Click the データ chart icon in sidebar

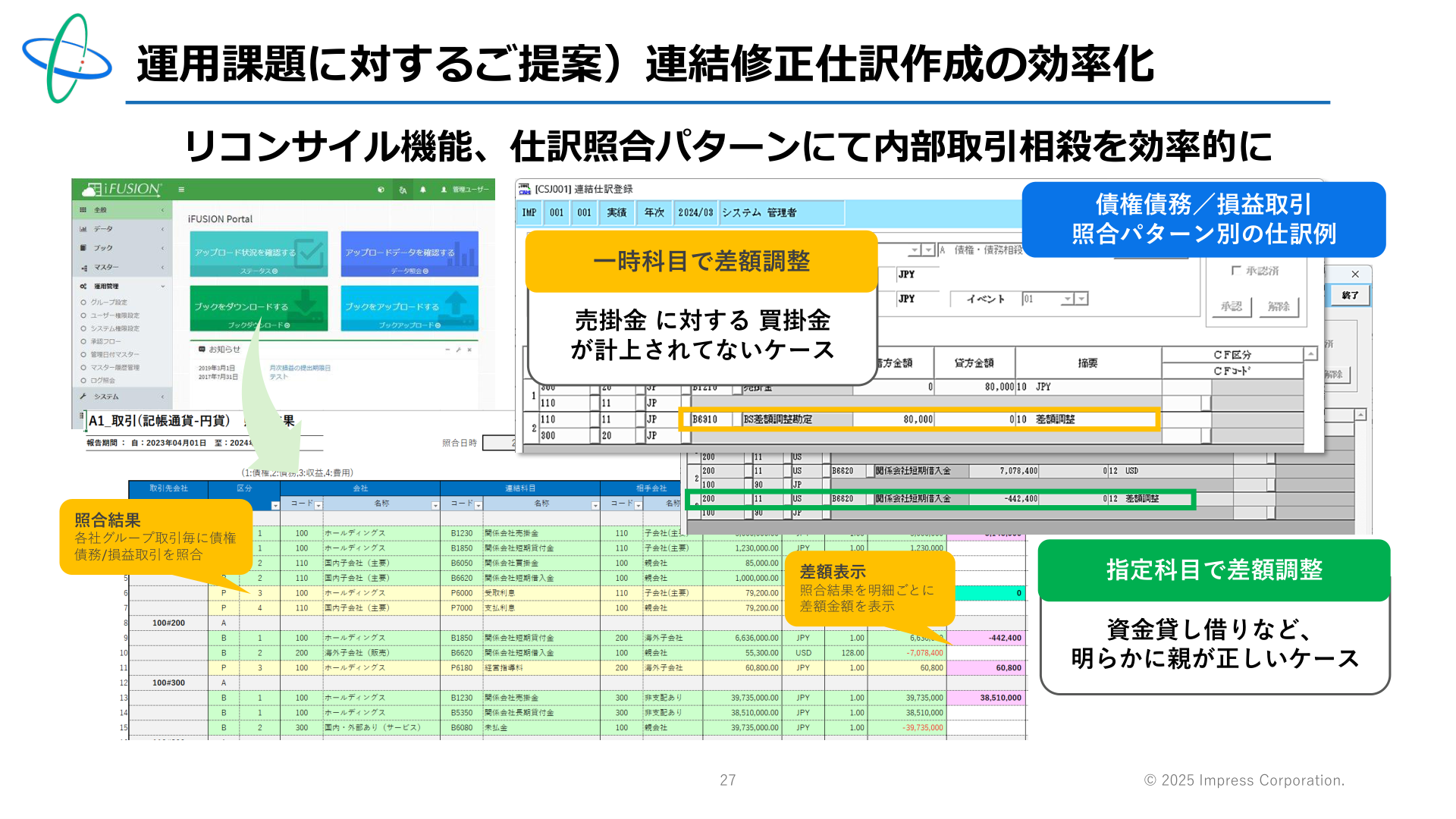83,229
